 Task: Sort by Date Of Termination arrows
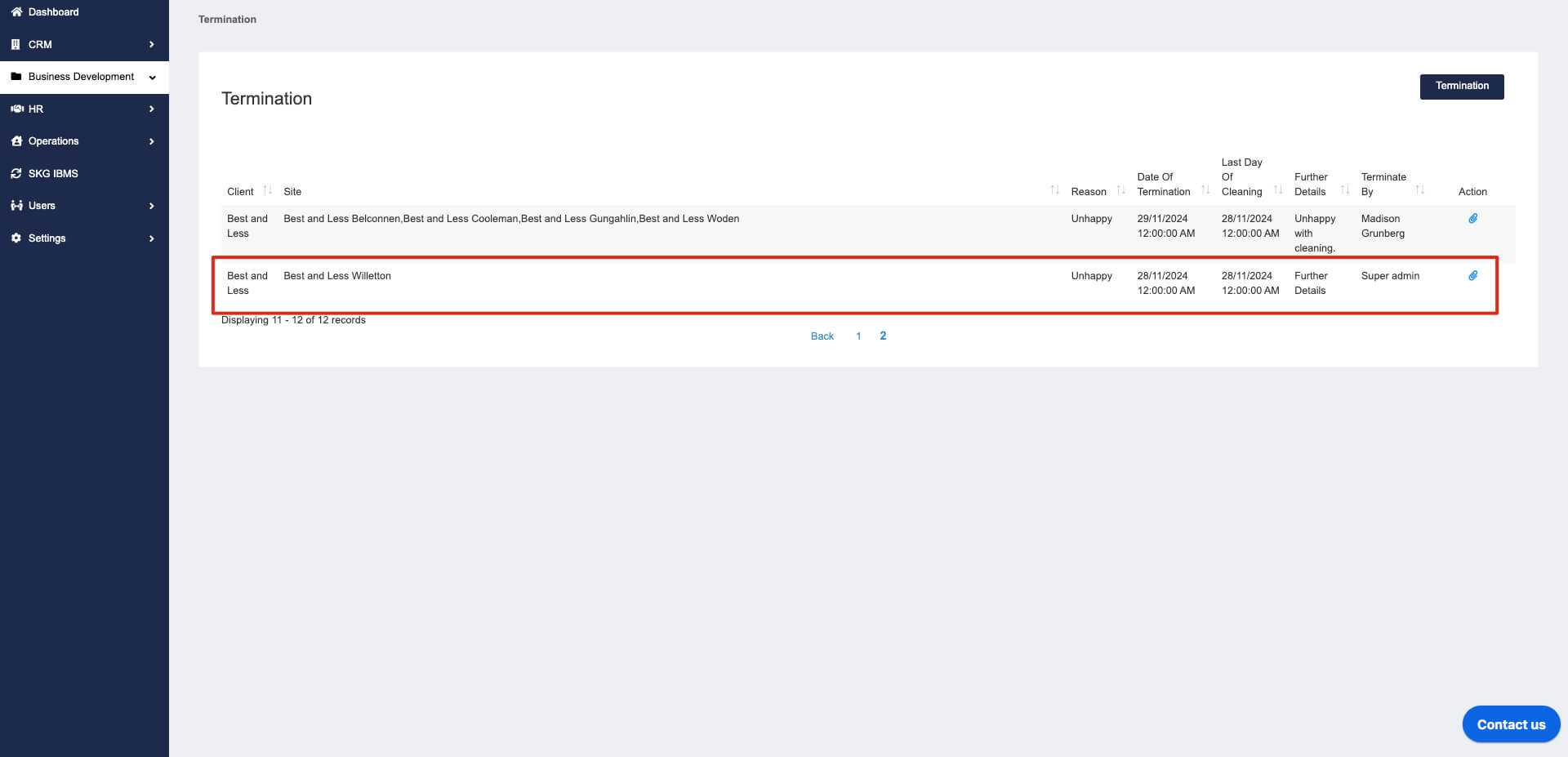[x=1205, y=189]
